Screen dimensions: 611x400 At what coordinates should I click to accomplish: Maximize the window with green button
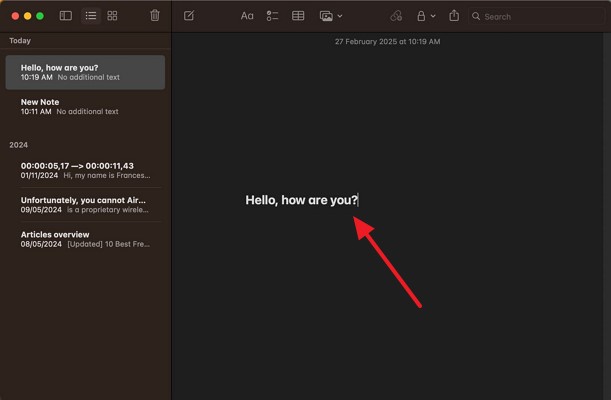(x=40, y=16)
